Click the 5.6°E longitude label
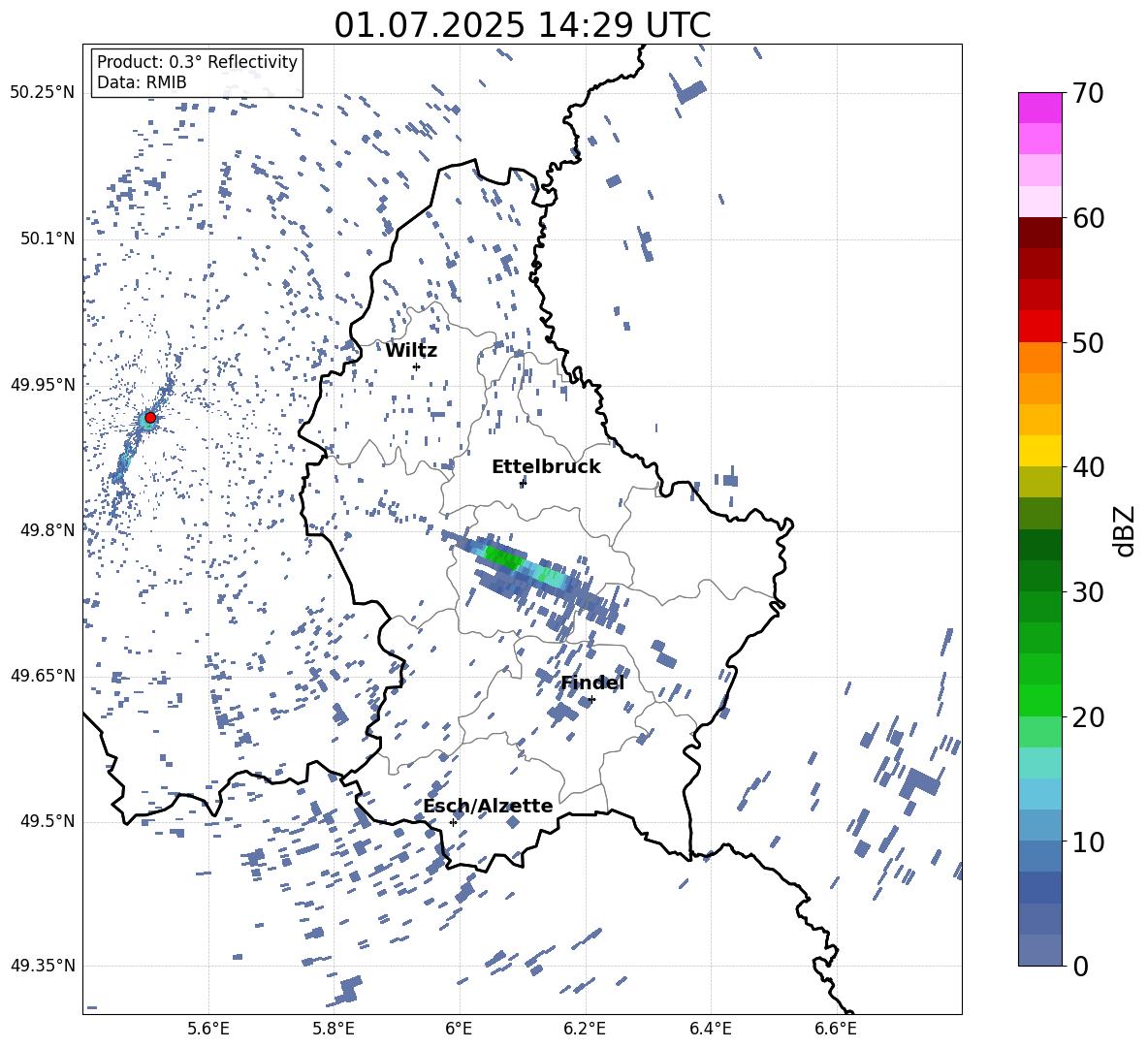The image size is (1148, 1048). click(208, 1029)
